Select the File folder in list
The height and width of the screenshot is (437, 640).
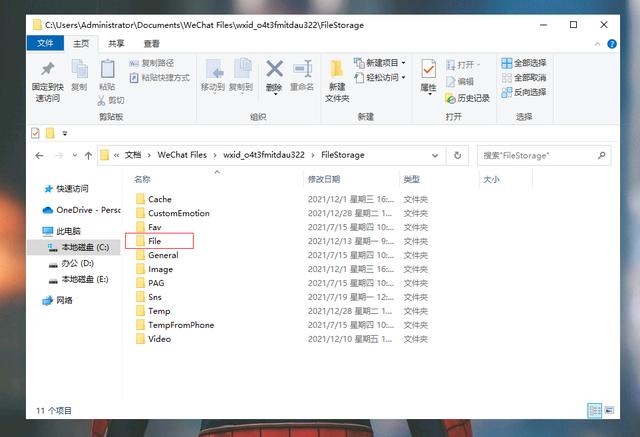click(155, 241)
